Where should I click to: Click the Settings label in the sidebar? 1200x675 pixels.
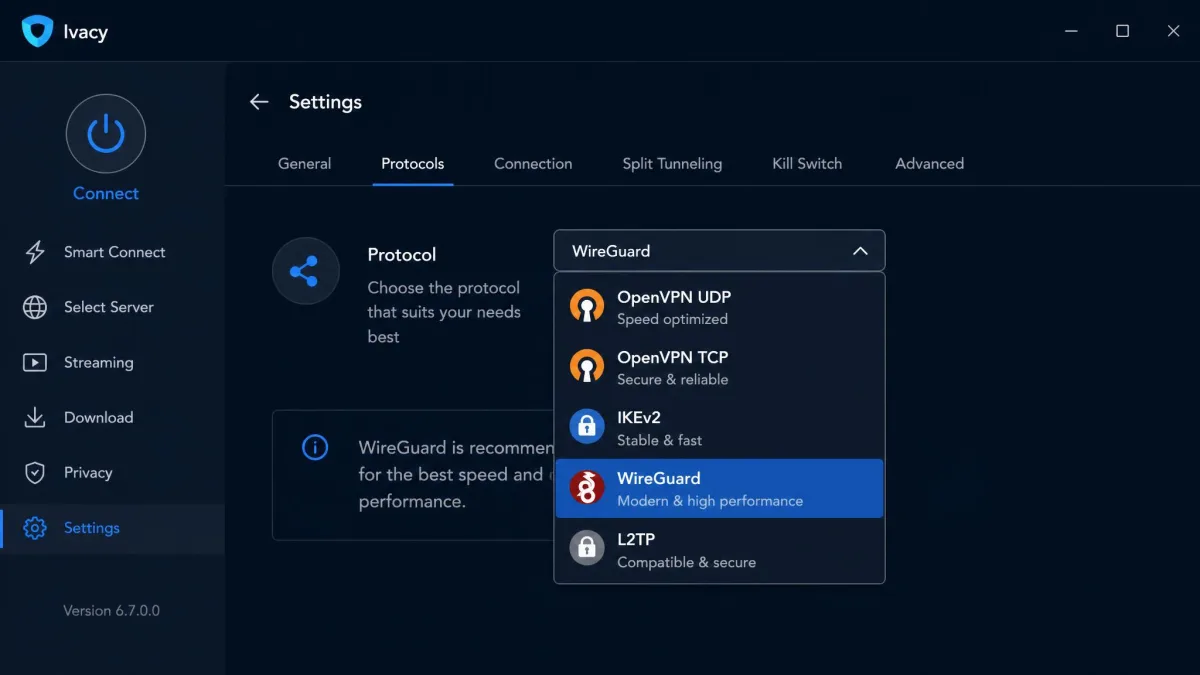pos(92,528)
